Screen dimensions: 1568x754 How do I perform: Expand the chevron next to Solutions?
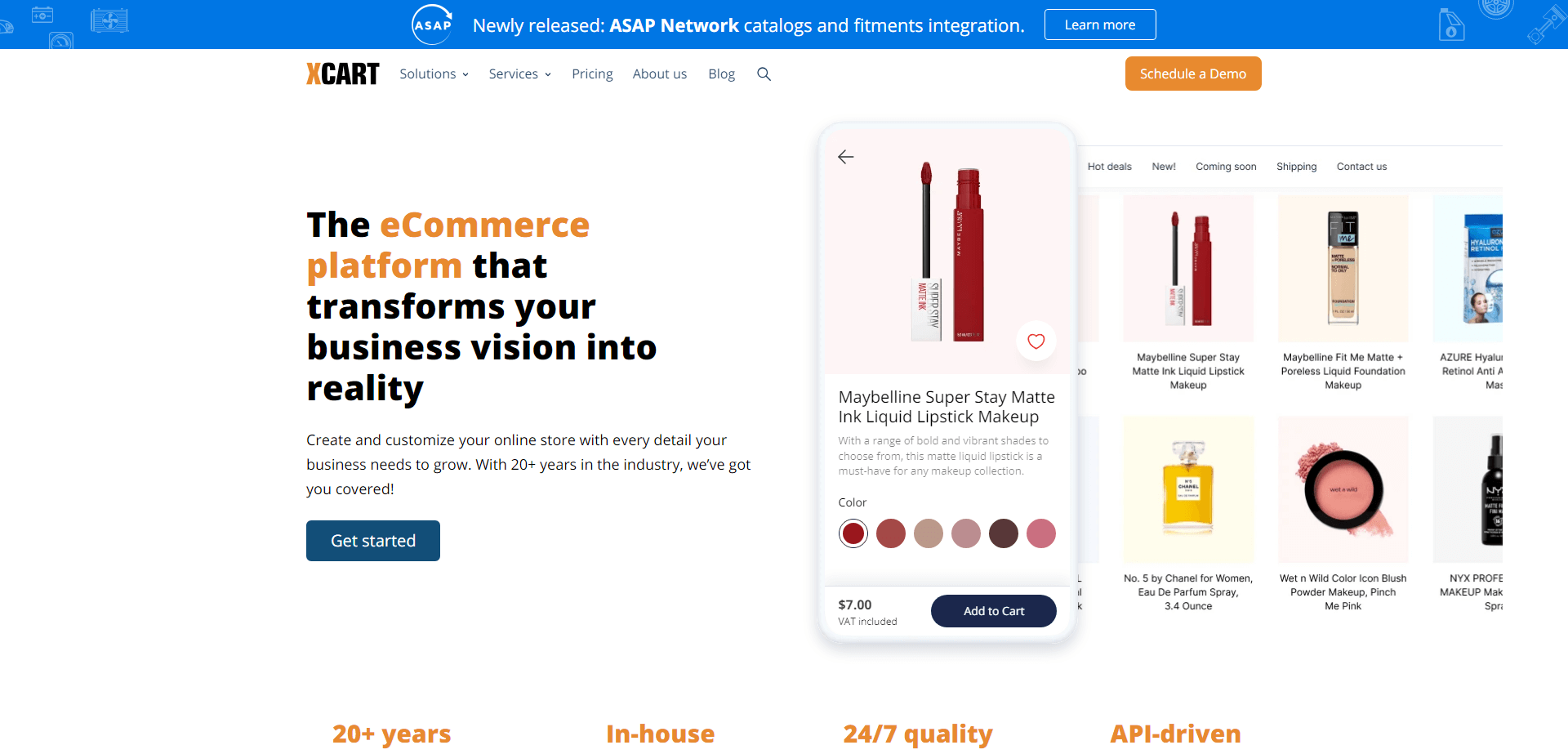point(465,74)
